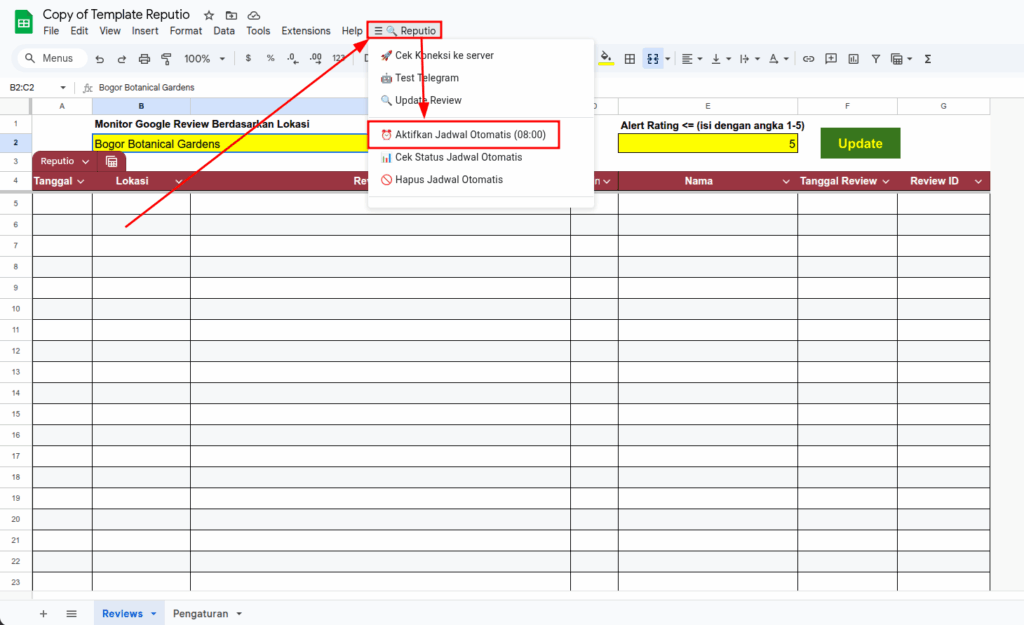Open the functions sigma icon
The height and width of the screenshot is (625, 1024).
[x=928, y=59]
